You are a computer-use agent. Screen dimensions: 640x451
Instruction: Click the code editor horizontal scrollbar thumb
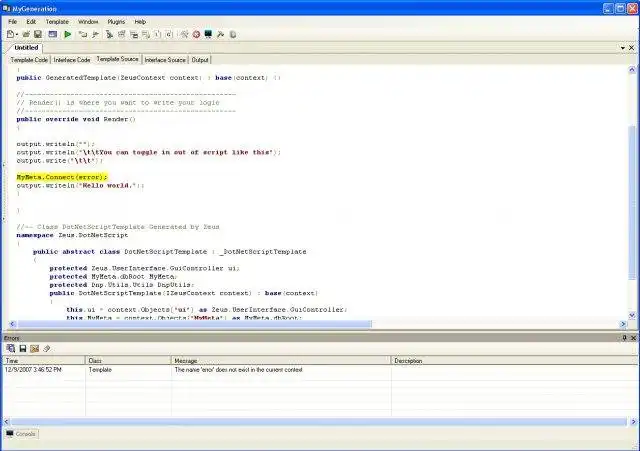pyautogui.click(x=194, y=324)
